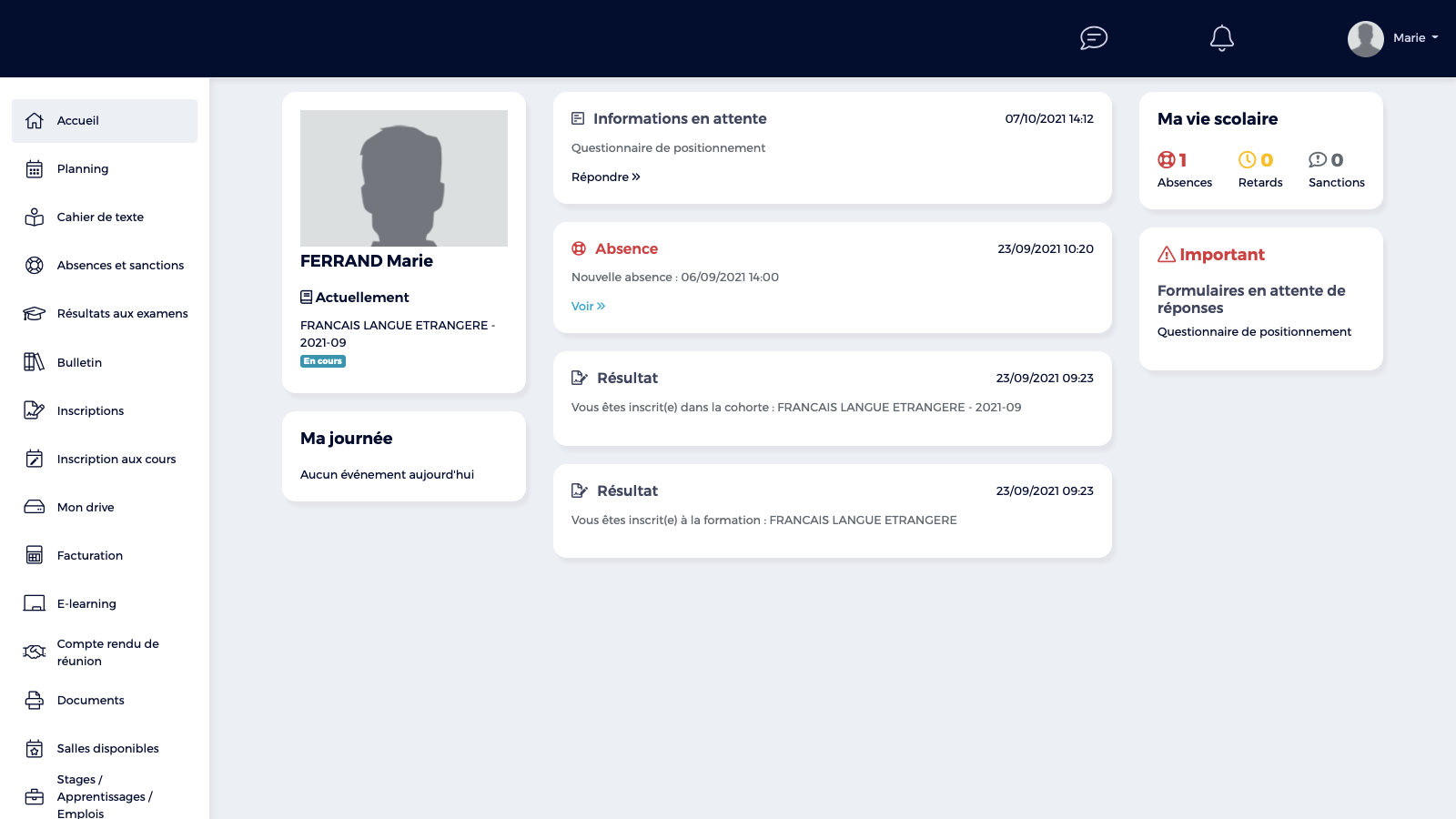Click the Questionnaire de positionnement under Important

(x=1254, y=332)
